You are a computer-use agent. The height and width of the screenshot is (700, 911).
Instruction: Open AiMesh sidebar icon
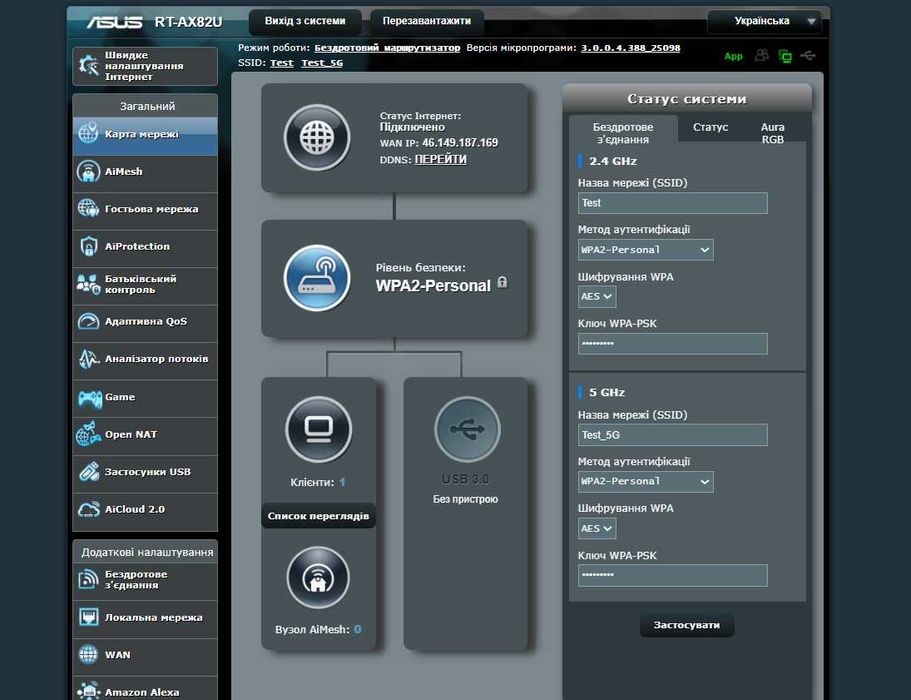(x=88, y=171)
